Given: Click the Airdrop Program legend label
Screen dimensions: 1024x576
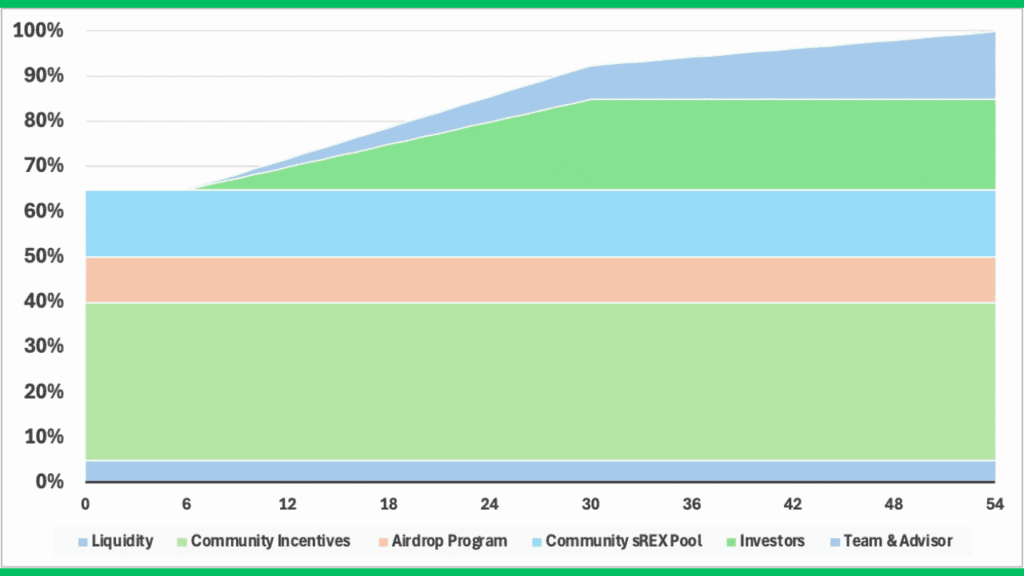Looking at the screenshot, I should [x=450, y=542].
